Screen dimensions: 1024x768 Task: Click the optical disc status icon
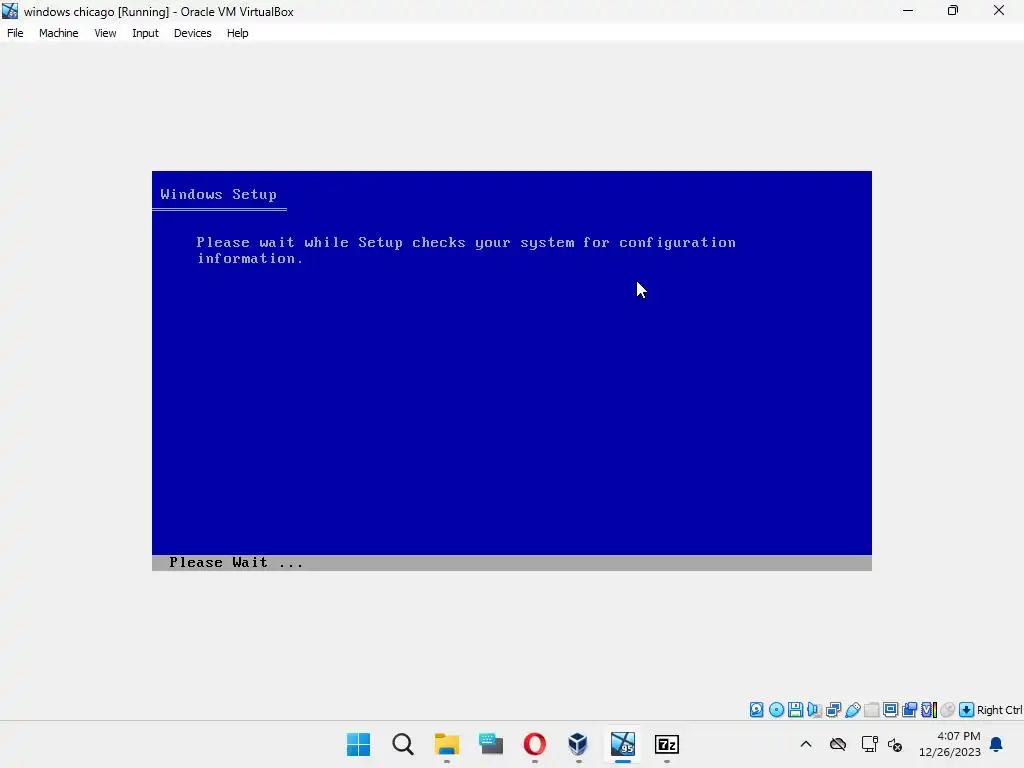[776, 710]
